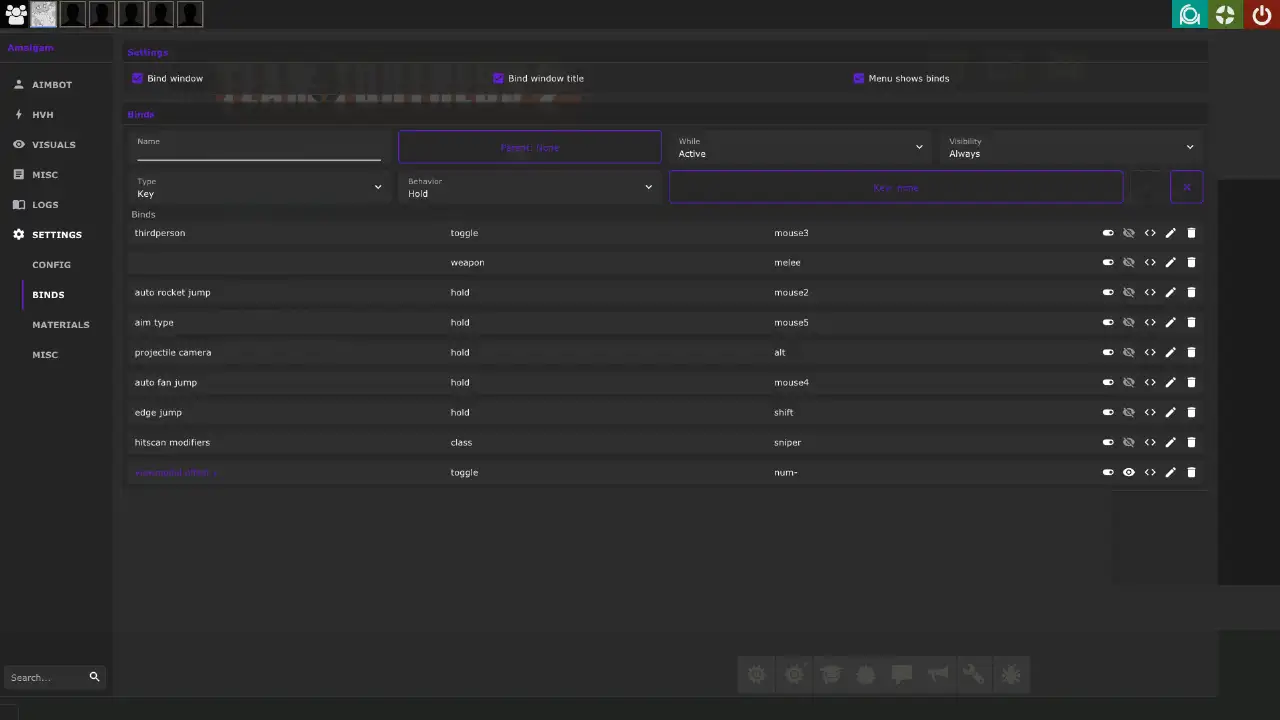
Task: Click the teal circular logo icon
Action: click(1190, 14)
